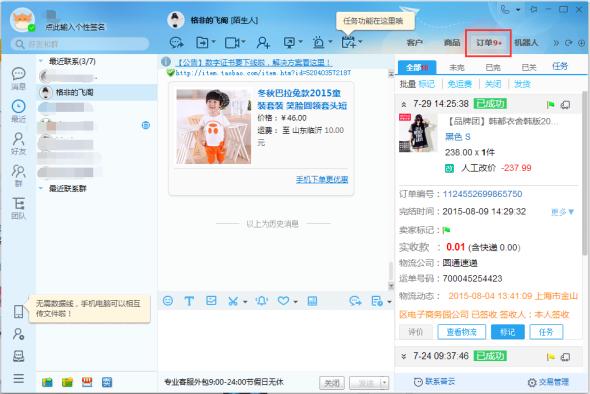
Task: Click the contact settings icon in the sidebar
Action: pos(18,334)
